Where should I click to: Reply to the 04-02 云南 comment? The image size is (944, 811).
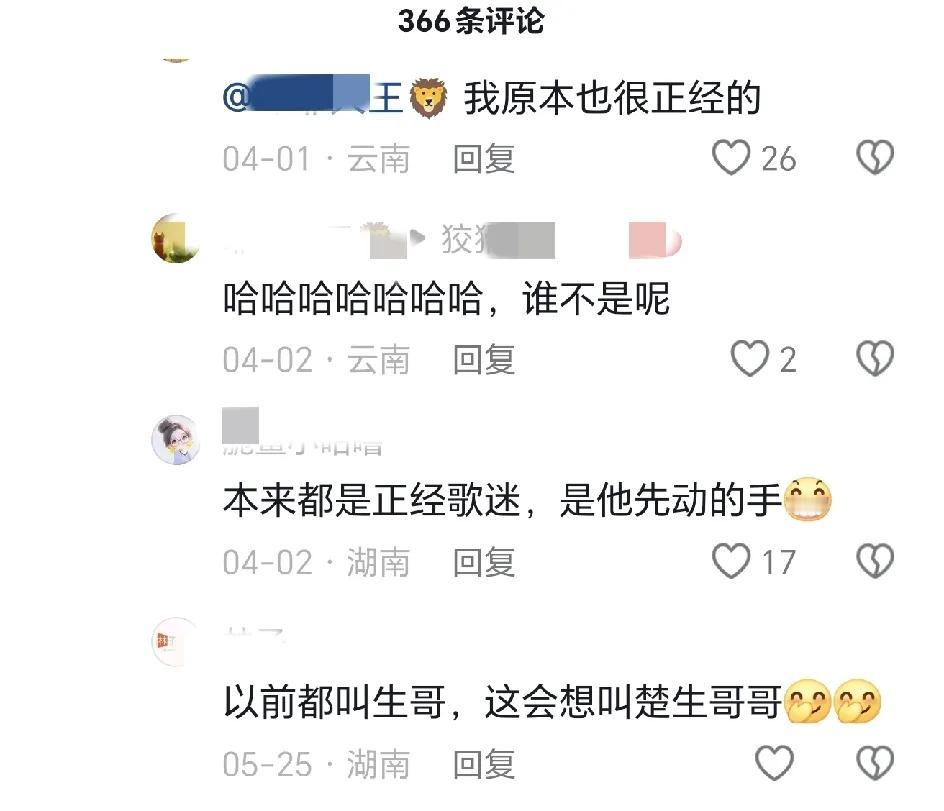[483, 360]
